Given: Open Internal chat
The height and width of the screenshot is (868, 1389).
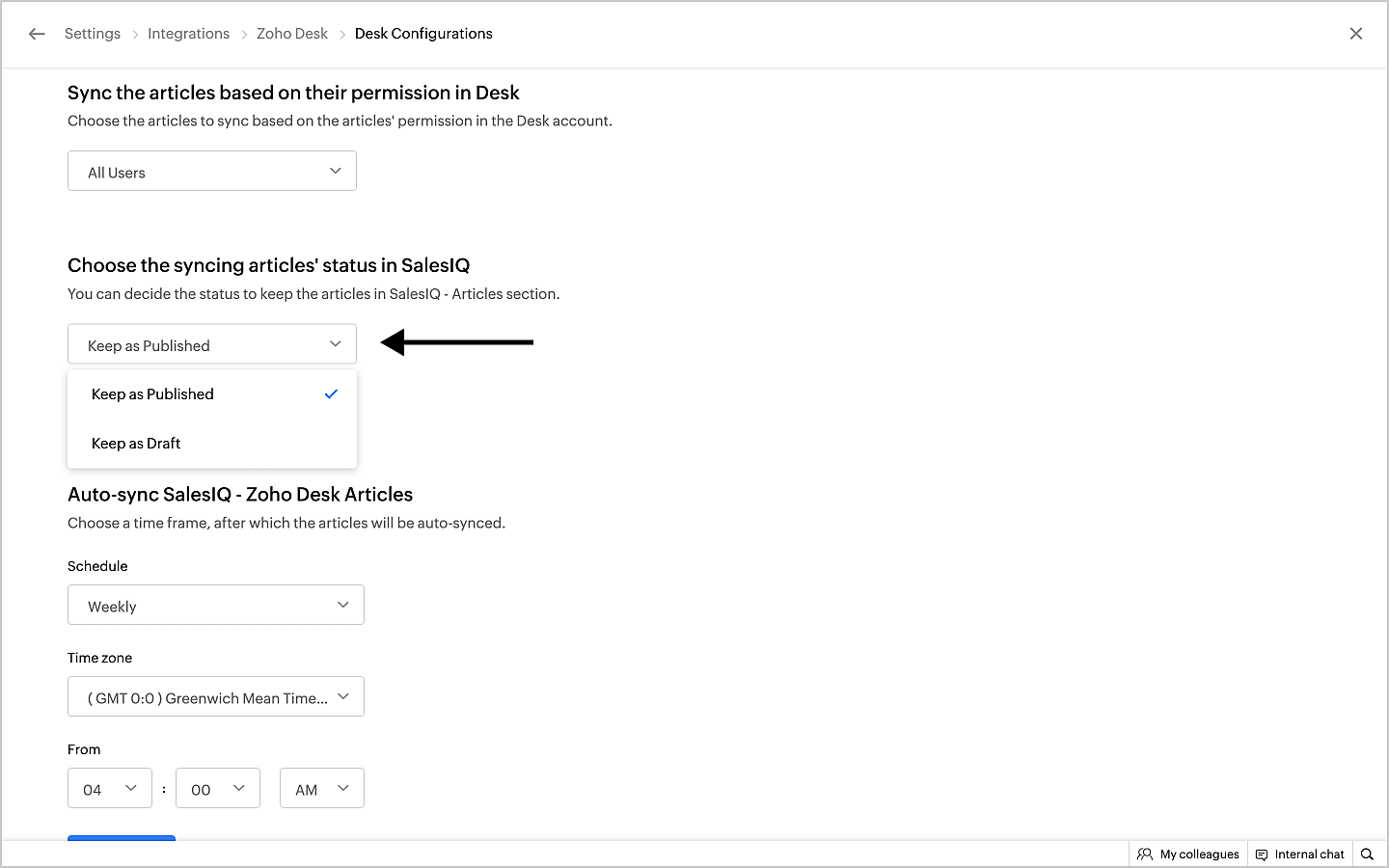Looking at the screenshot, I should pyautogui.click(x=1309, y=854).
